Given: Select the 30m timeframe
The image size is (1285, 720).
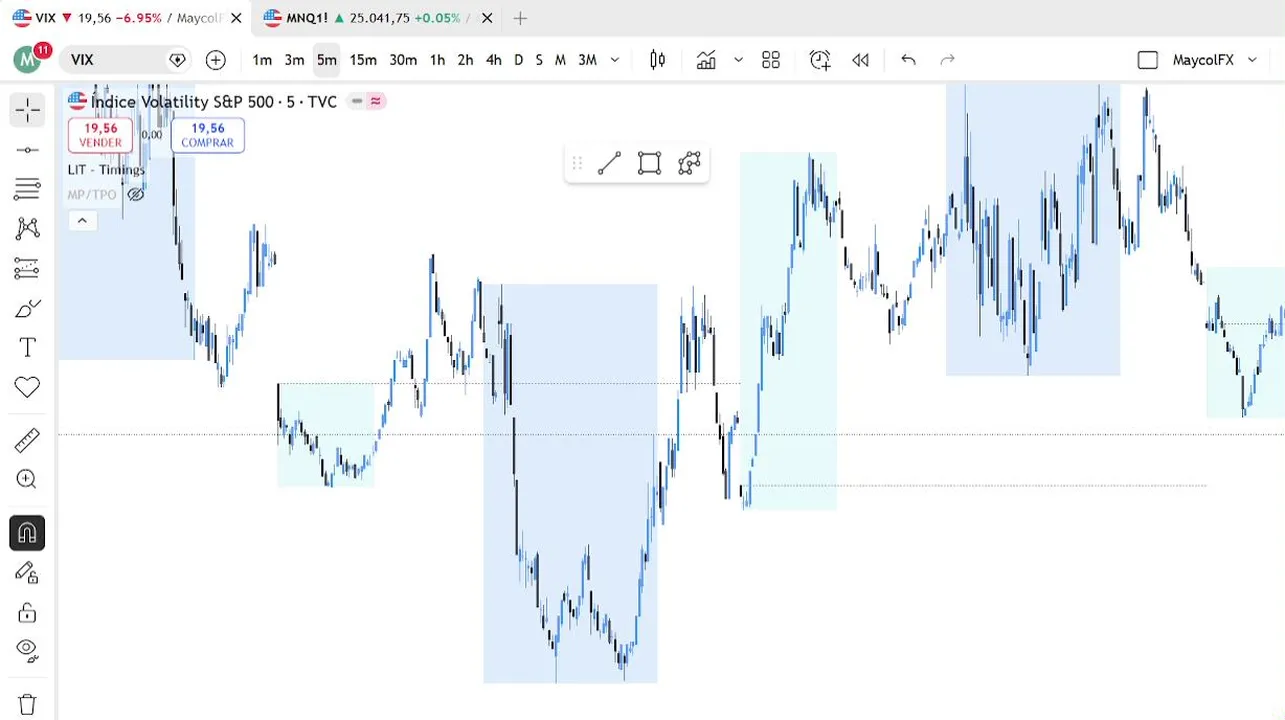Looking at the screenshot, I should click(x=403, y=60).
